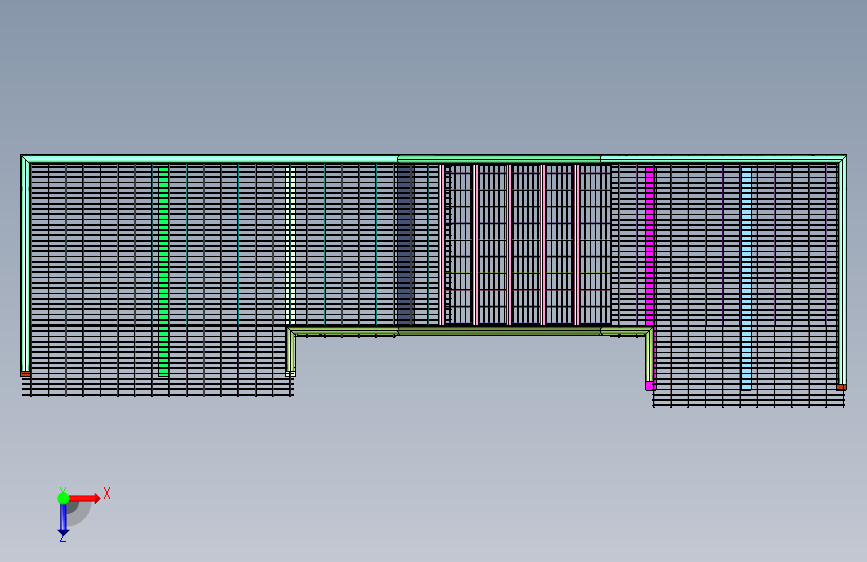This screenshot has height=562, width=867.
Task: Select the orange foot cap on the right frame post
Action: click(x=841, y=387)
